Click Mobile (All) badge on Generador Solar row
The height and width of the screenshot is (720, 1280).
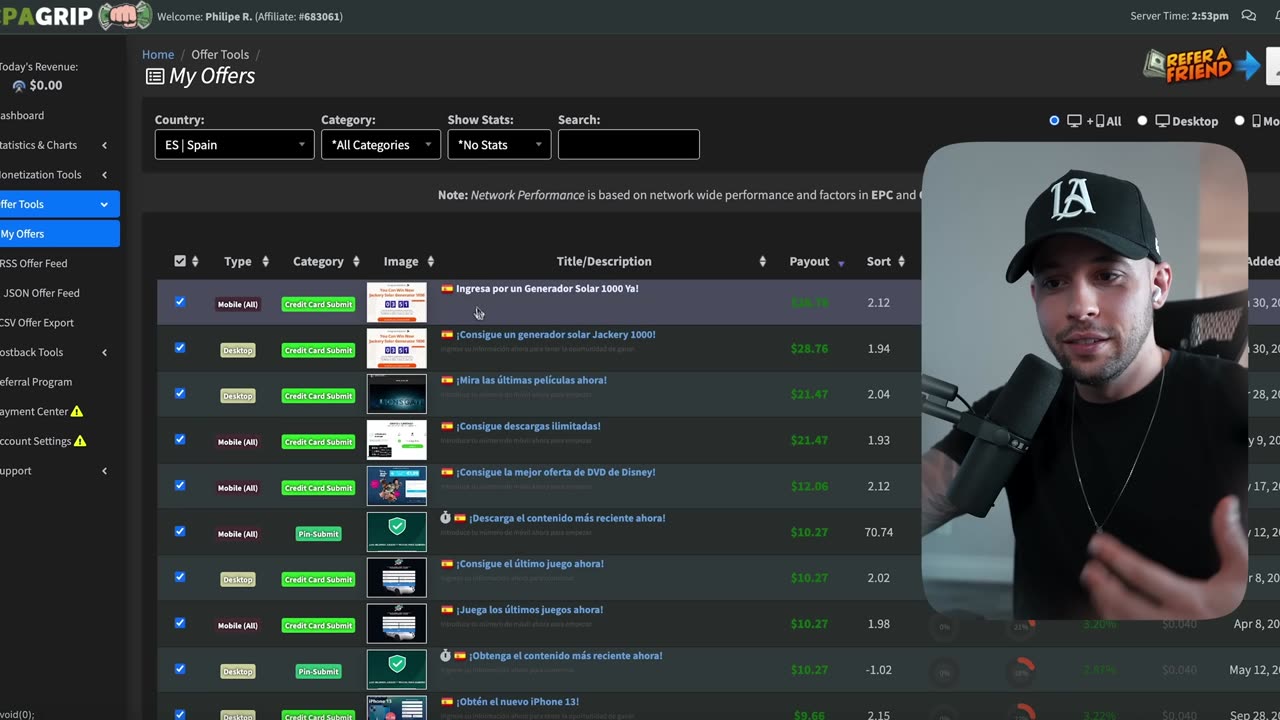tap(238, 304)
